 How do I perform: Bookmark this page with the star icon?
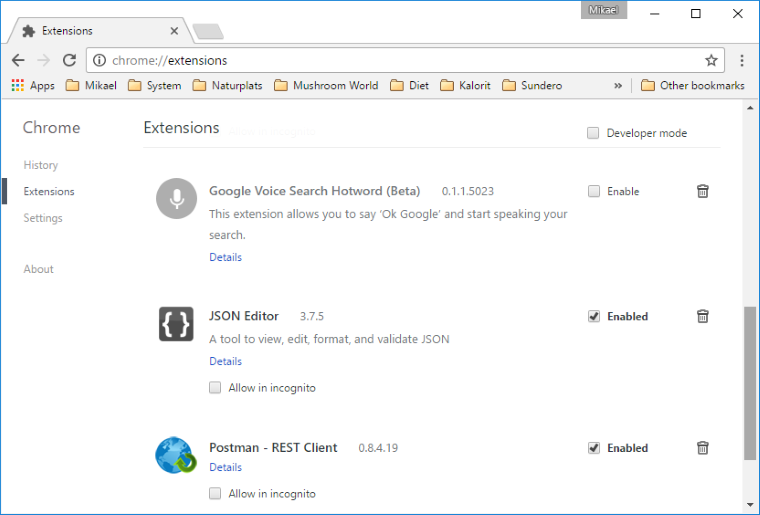[x=711, y=60]
